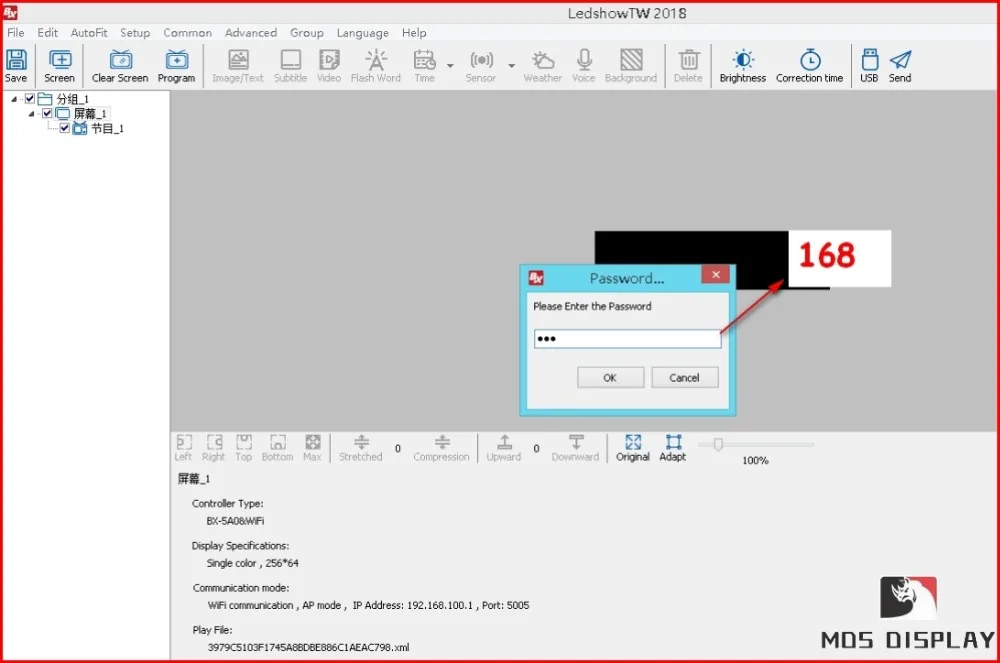Open Brightness settings
Screen dimensions: 1000x663
[x=743, y=66]
